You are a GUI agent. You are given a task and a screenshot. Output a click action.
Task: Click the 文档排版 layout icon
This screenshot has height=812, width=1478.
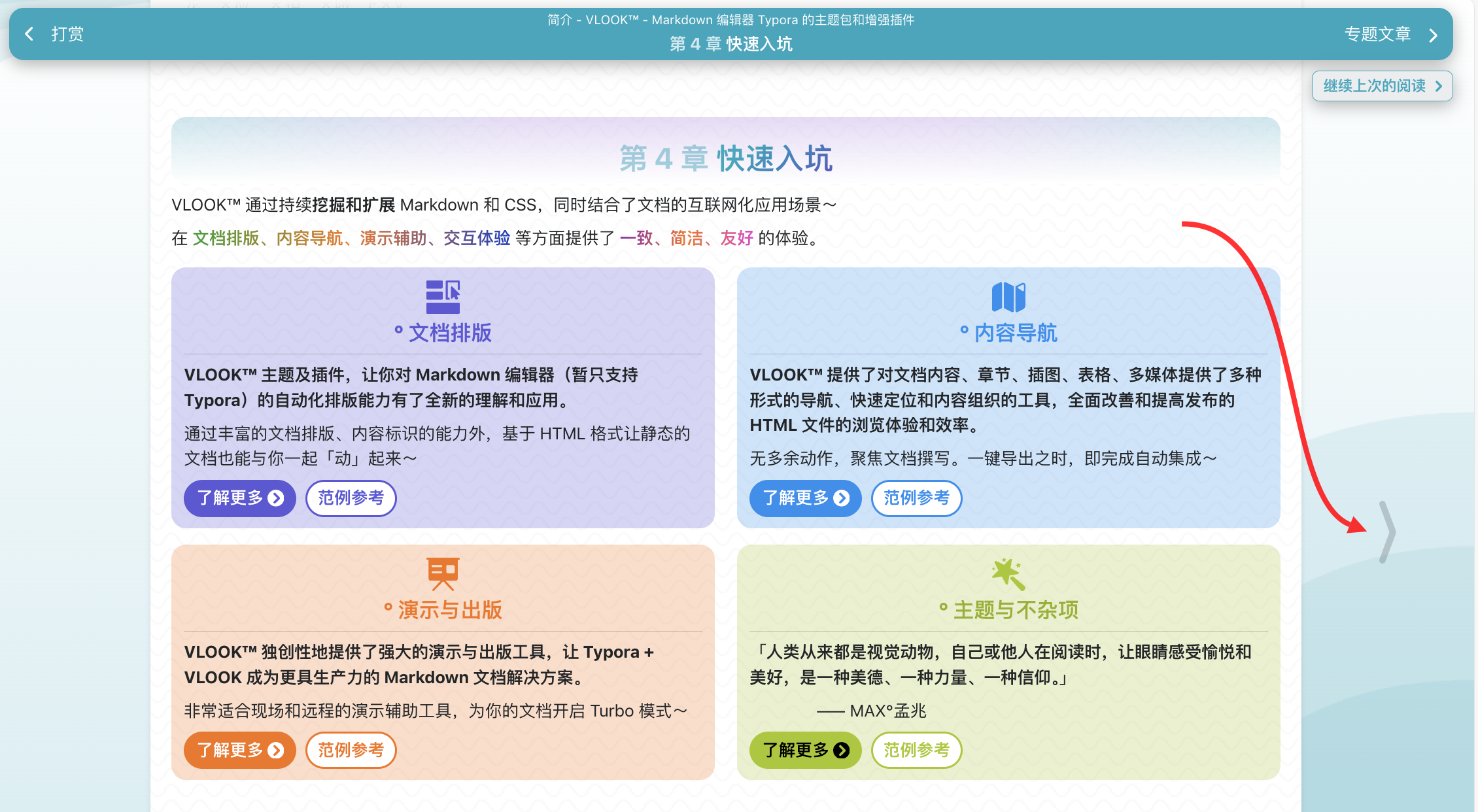pos(443,297)
